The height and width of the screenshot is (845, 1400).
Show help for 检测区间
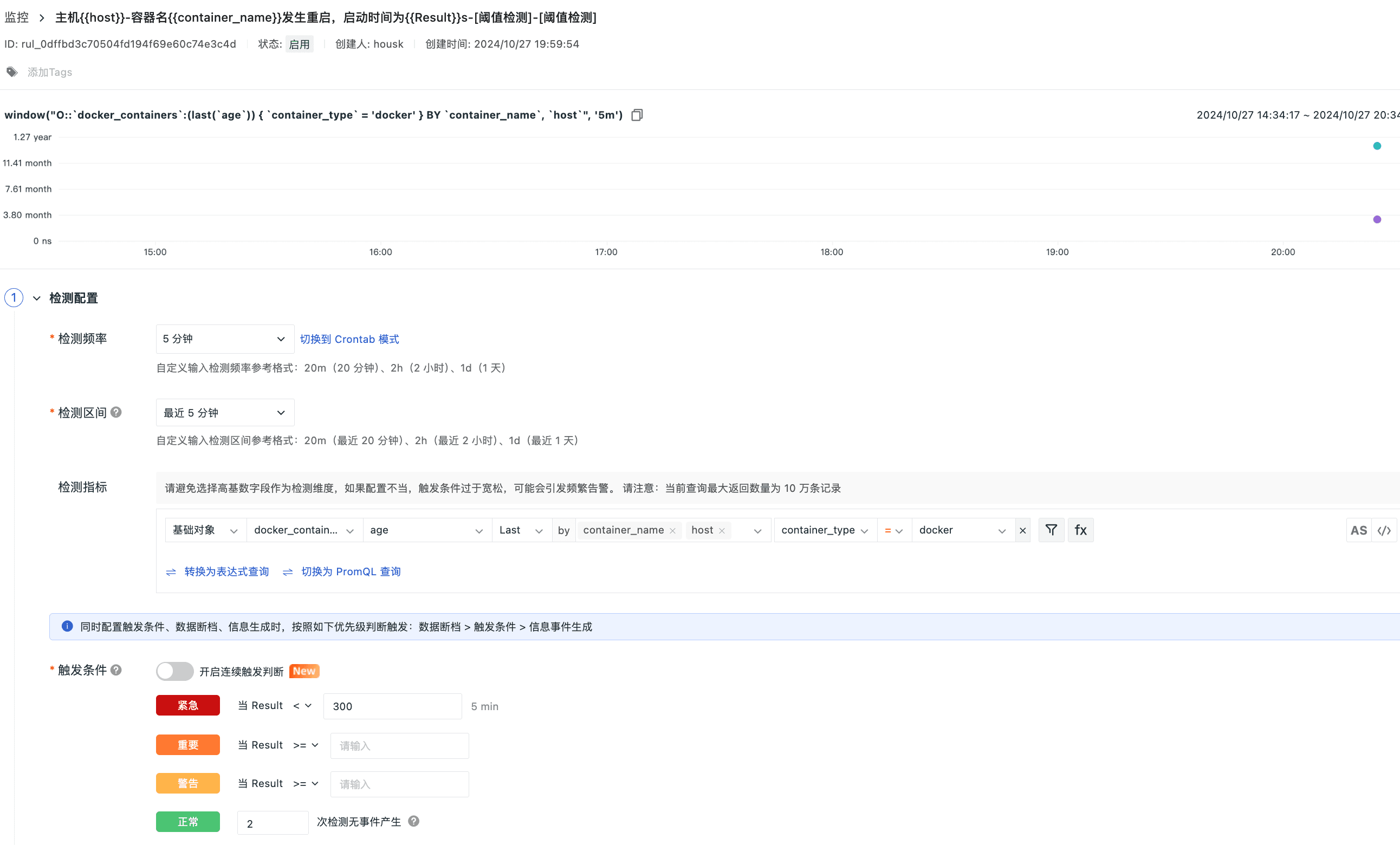116,412
